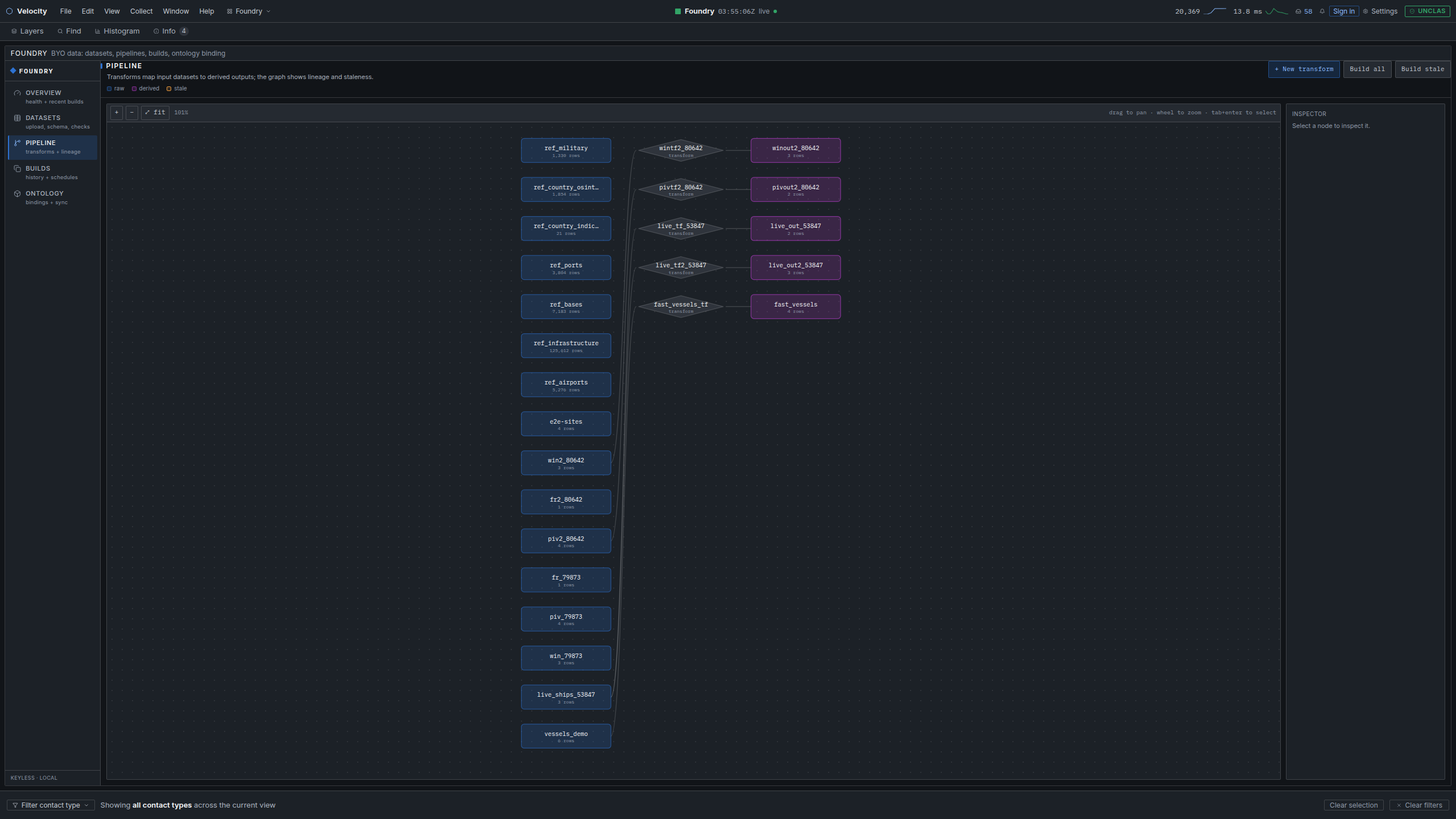Viewport: 1456px width, 819px height.
Task: Select the e2e-sites dataset node
Action: [x=566, y=424]
